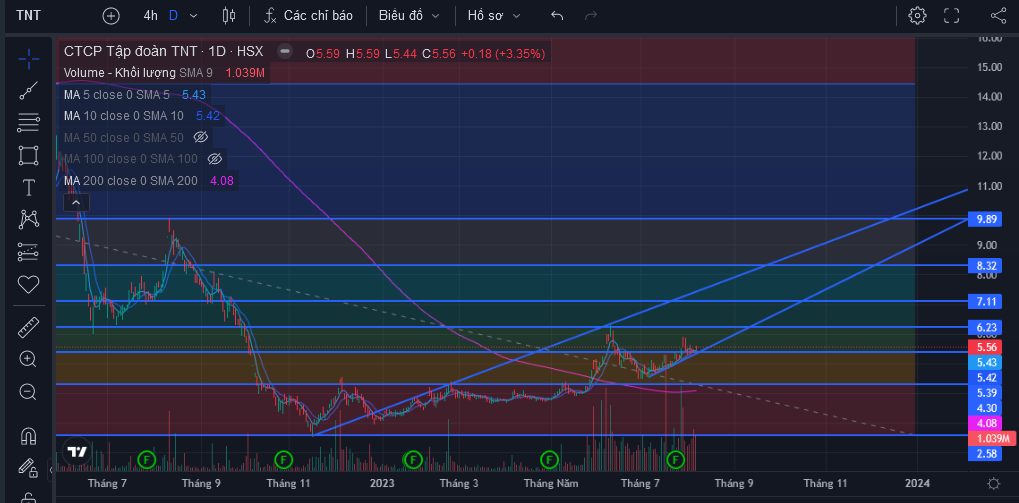The image size is (1019, 503).
Task: Zoom in with the magnifier plus
Action: (29, 359)
